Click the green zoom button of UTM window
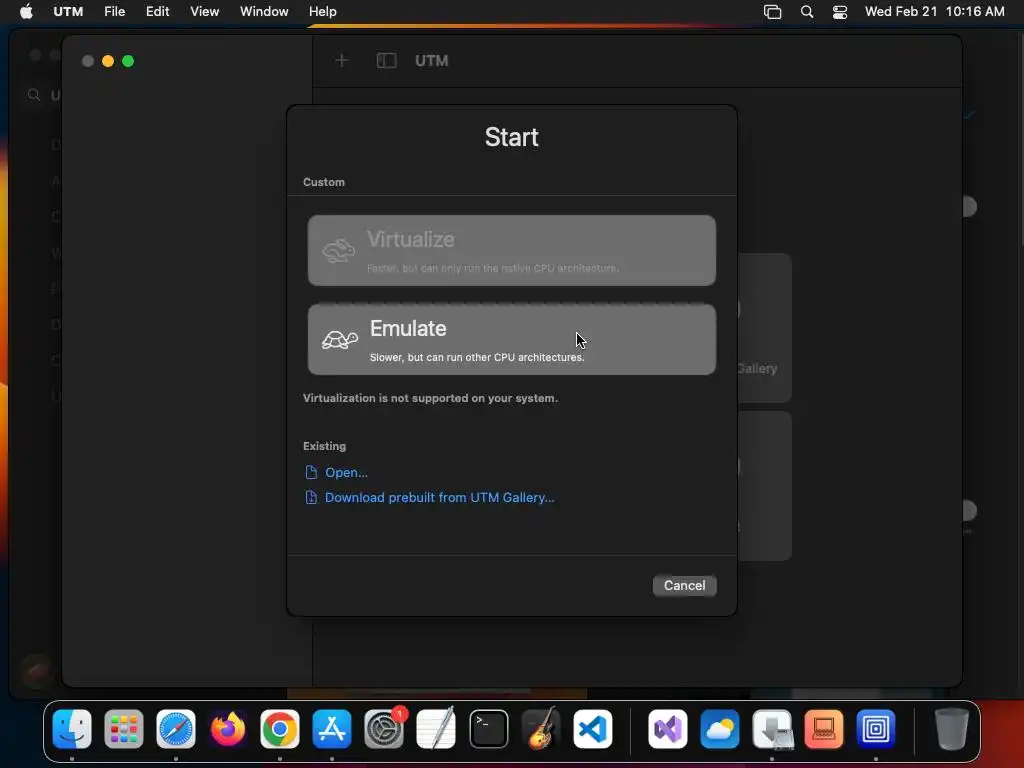The height and width of the screenshot is (768, 1024). click(128, 61)
